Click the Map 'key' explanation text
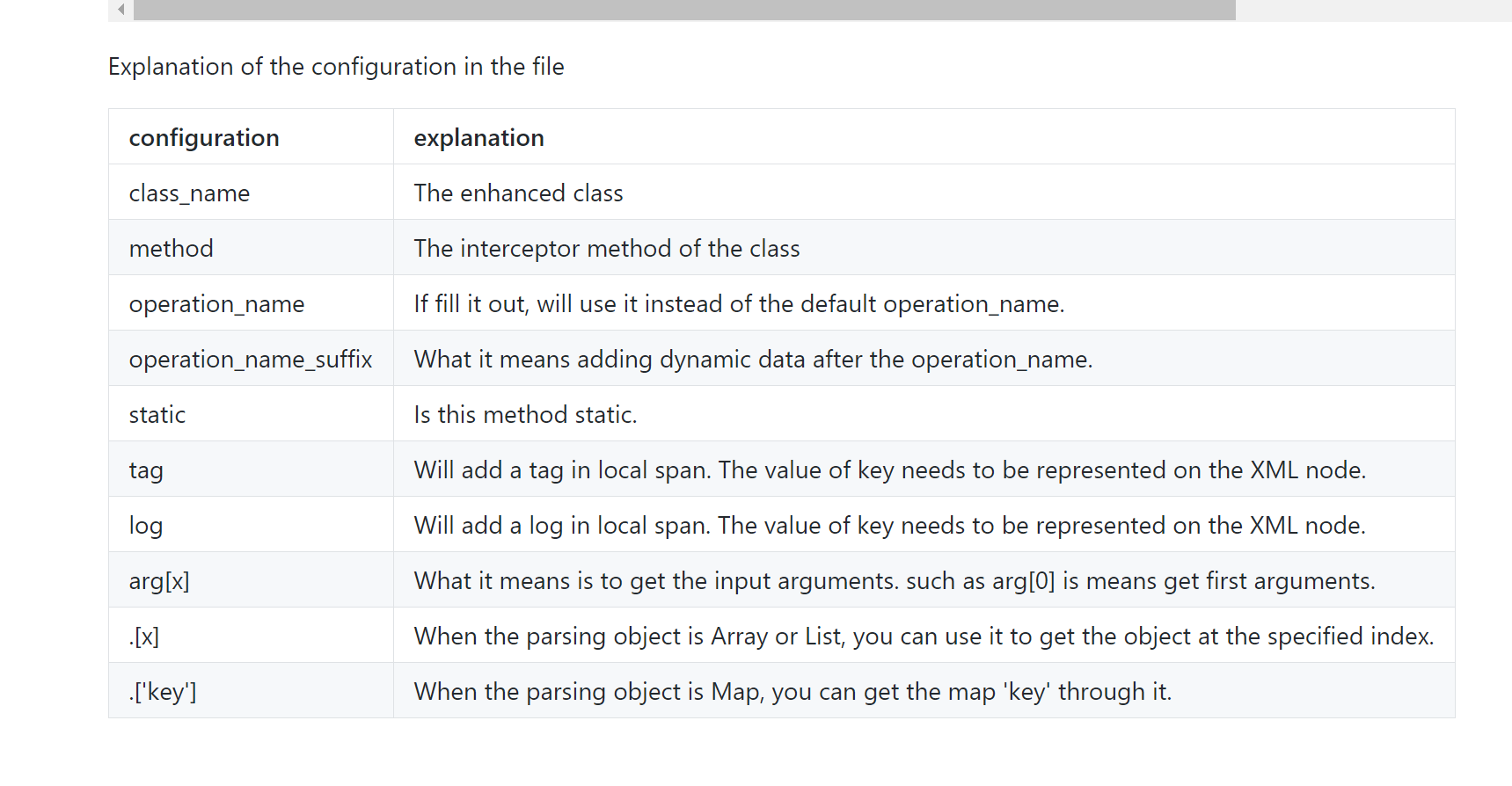 pyautogui.click(x=793, y=692)
